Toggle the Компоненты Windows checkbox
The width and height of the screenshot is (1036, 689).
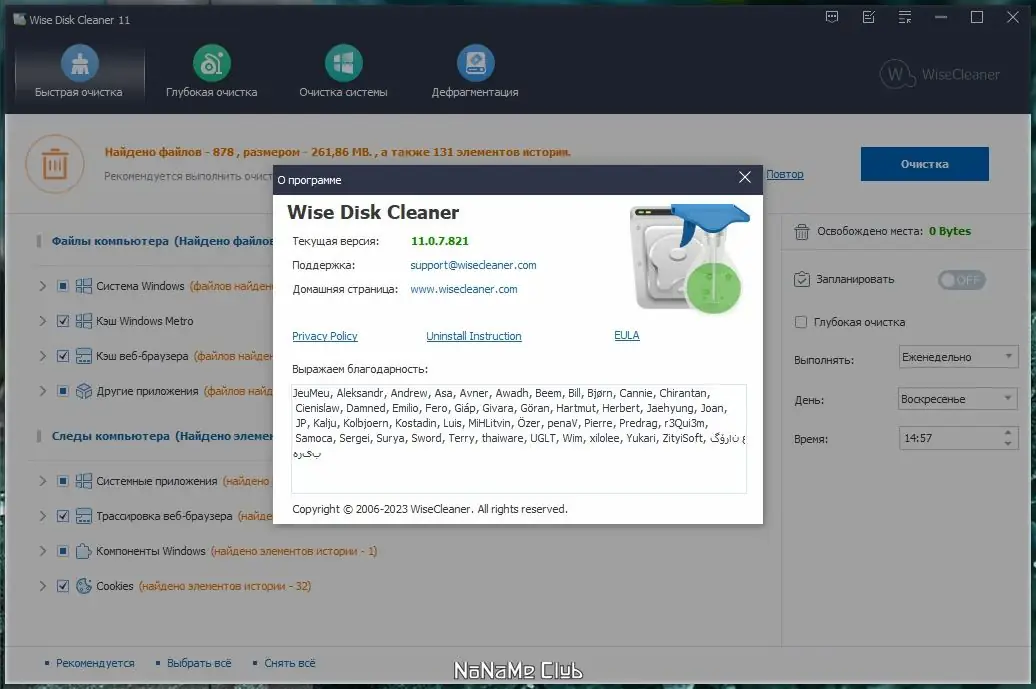(x=63, y=551)
